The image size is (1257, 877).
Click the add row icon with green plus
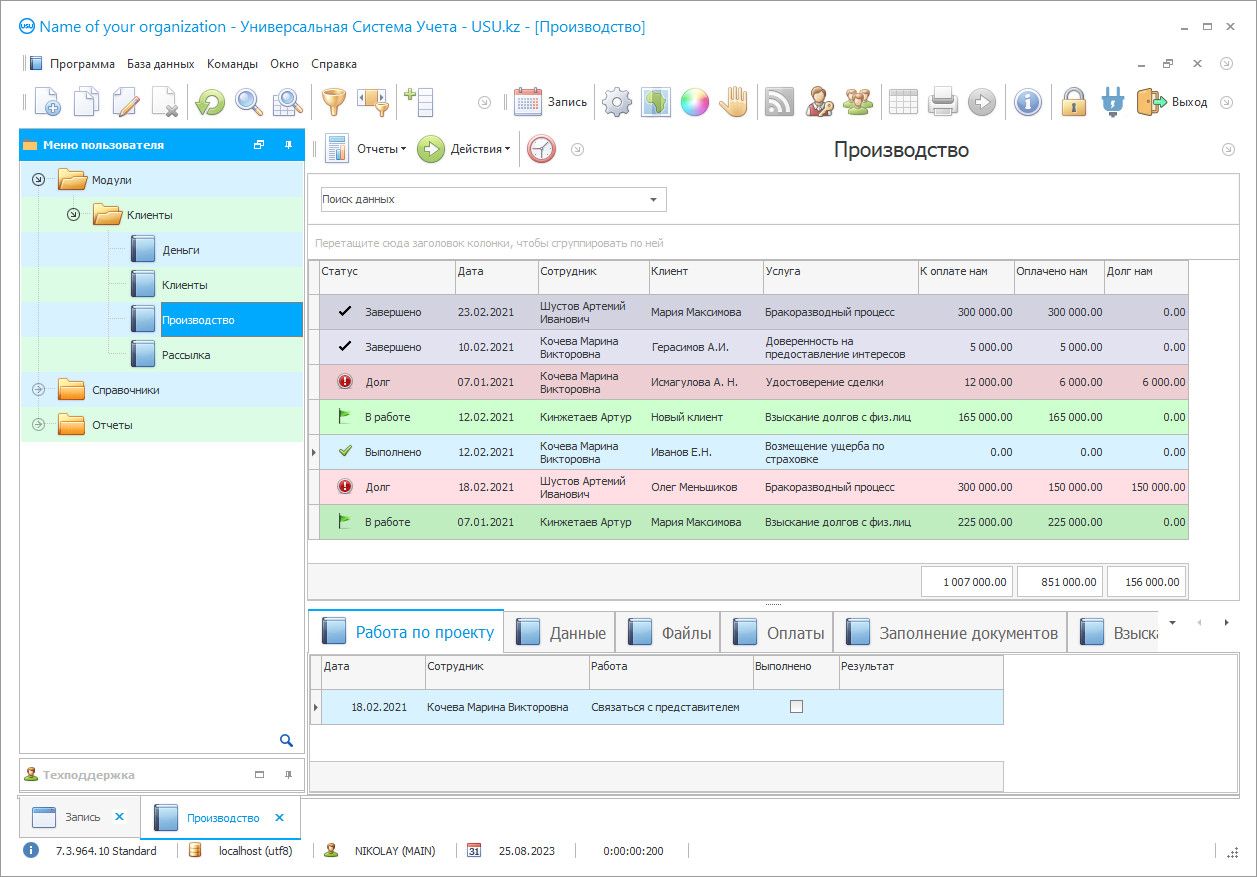[x=418, y=102]
